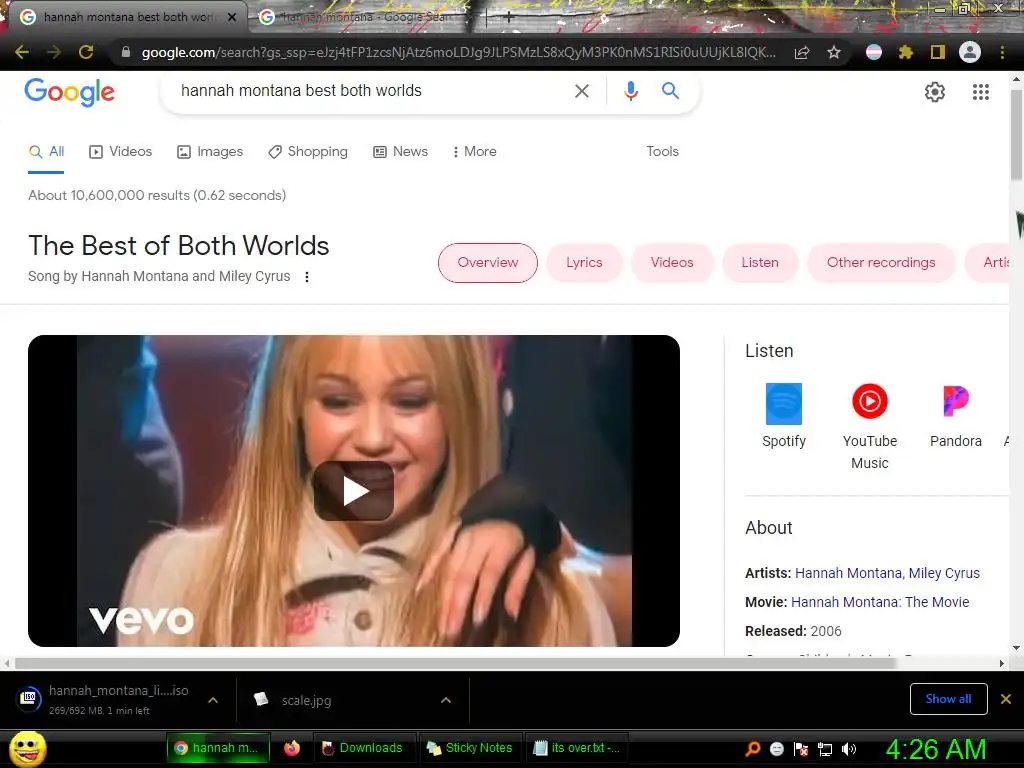Click the volume speaker tray icon
Screen dimensions: 1024x768
tap(849, 749)
